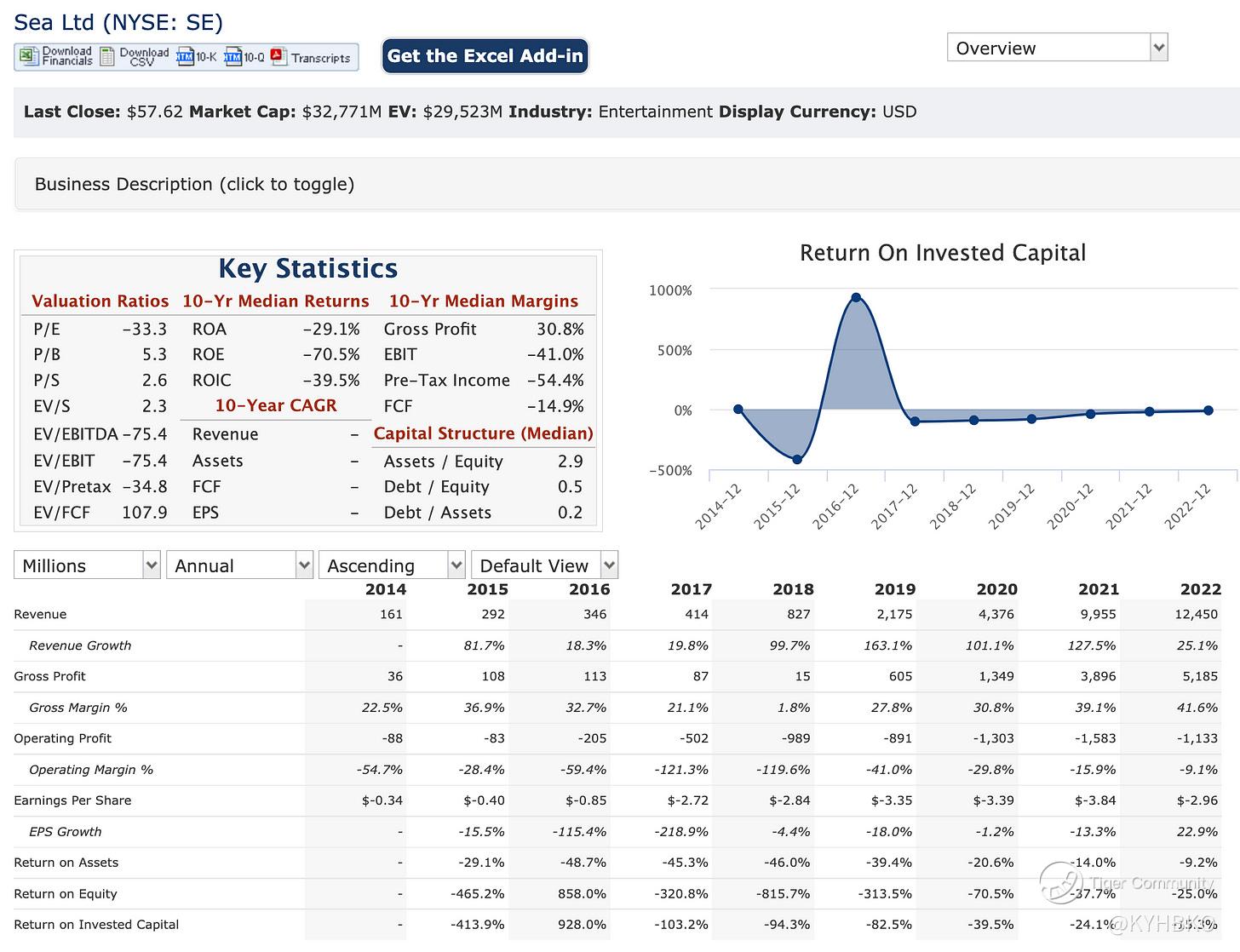The height and width of the screenshot is (952, 1240).
Task: Click the Gross Profit margin value 30.8%
Action: pyautogui.click(x=560, y=329)
